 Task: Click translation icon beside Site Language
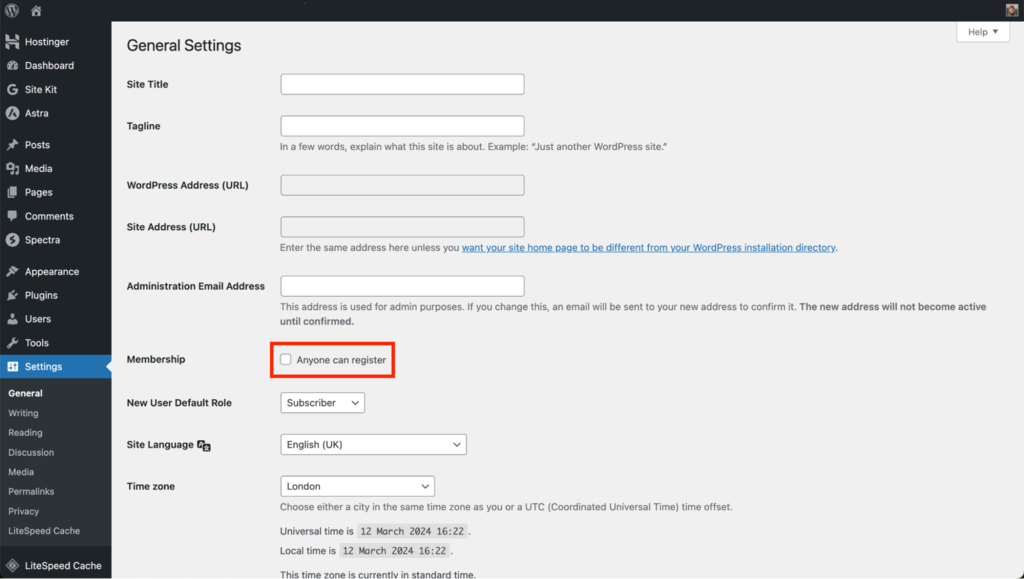tap(204, 445)
